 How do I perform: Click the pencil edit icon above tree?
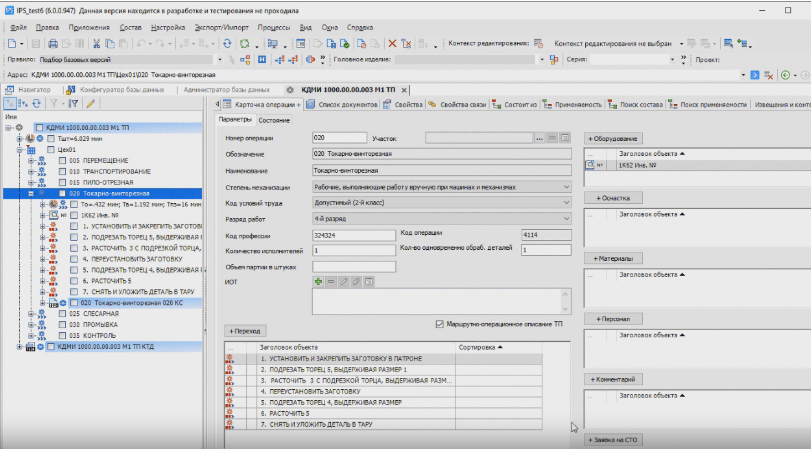(91, 103)
